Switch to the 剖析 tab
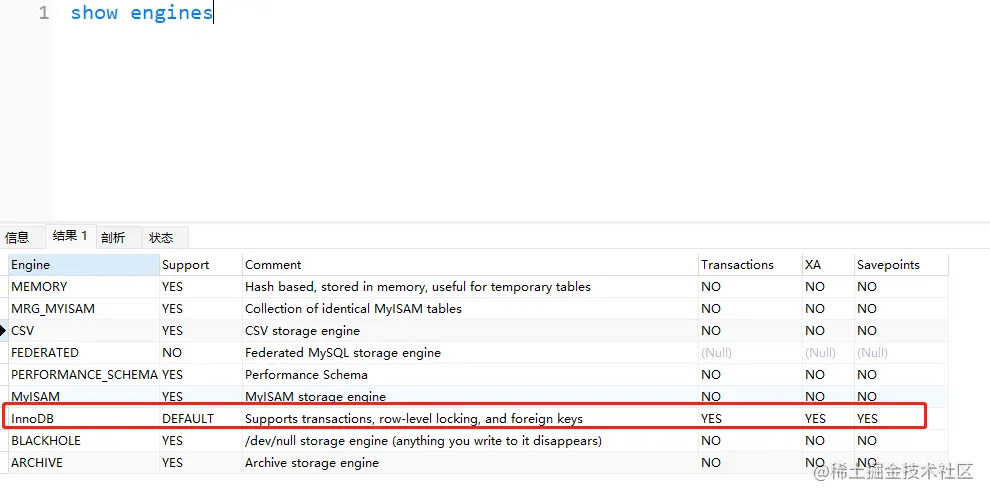990x498 pixels. (113, 238)
